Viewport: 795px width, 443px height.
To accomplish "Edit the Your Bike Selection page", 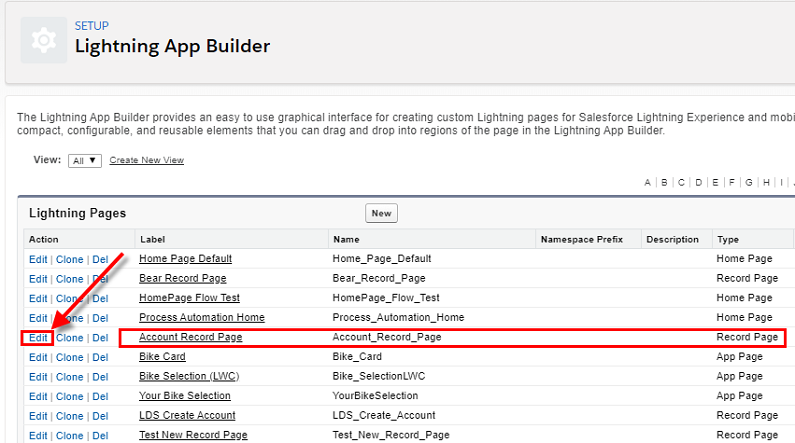I will click(x=38, y=397).
